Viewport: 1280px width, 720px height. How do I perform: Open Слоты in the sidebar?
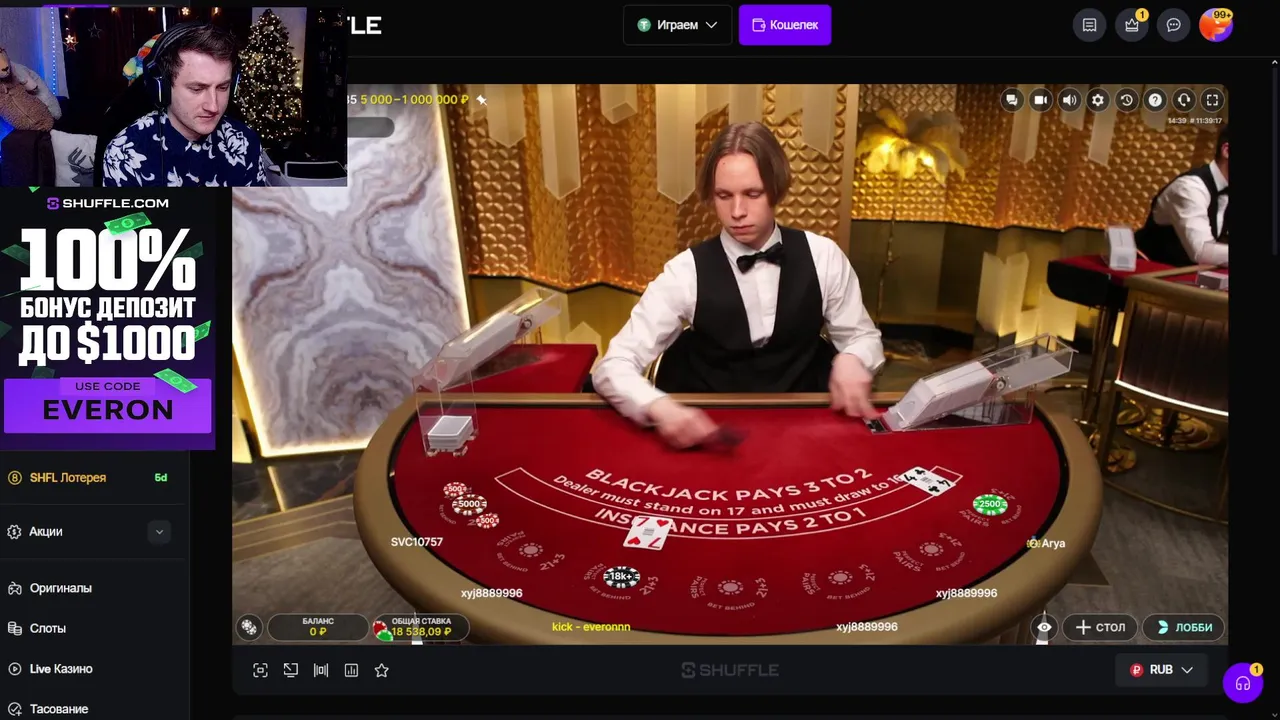coord(48,628)
